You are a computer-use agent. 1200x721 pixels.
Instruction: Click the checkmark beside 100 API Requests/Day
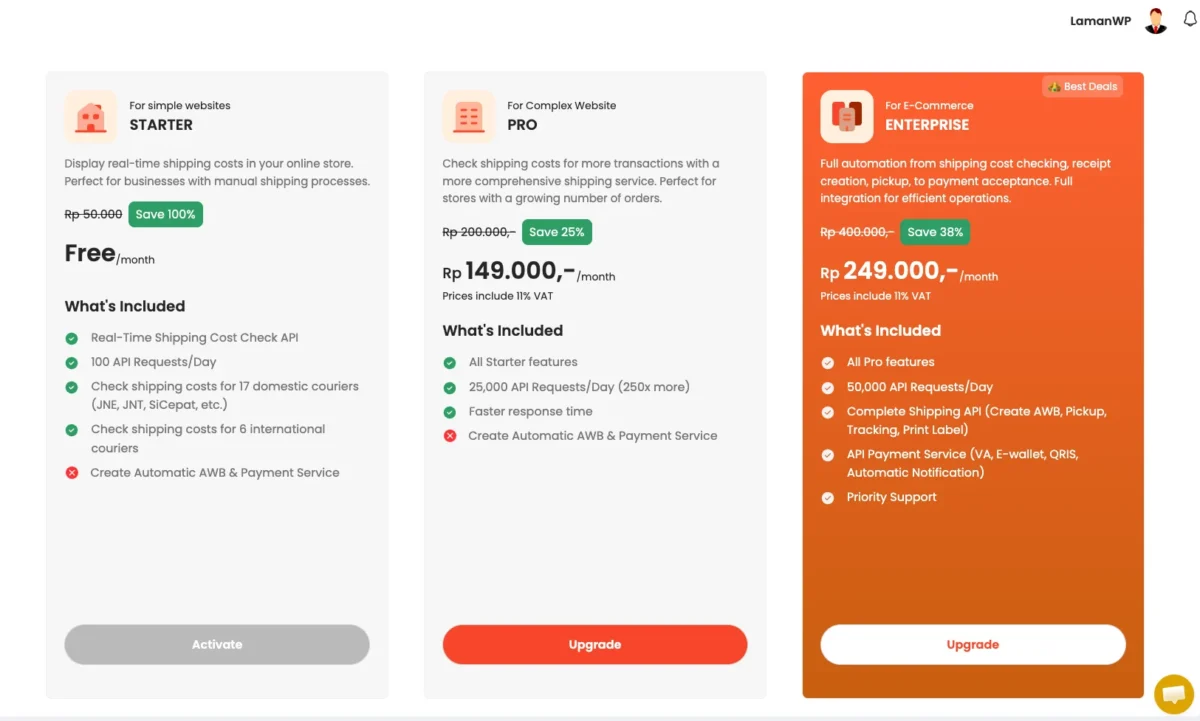pyautogui.click(x=71, y=362)
